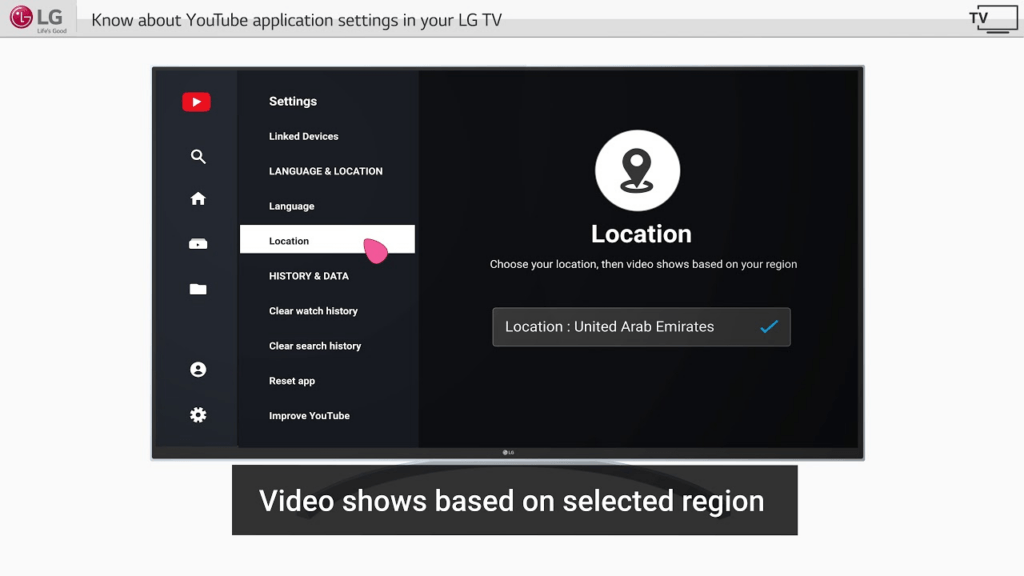Click the YouTube logo icon

tap(196, 102)
